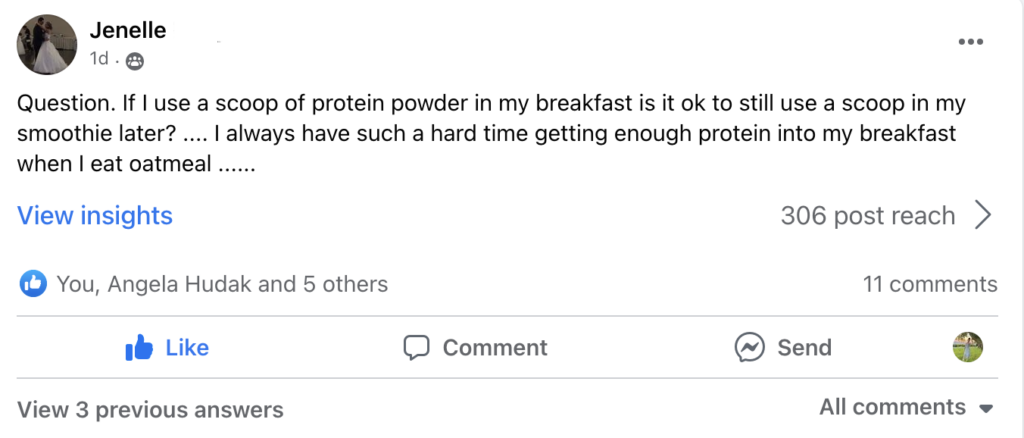View who reacted: You, Angela Hudak and others
Screen dimensions: 1024x438
click(222, 284)
